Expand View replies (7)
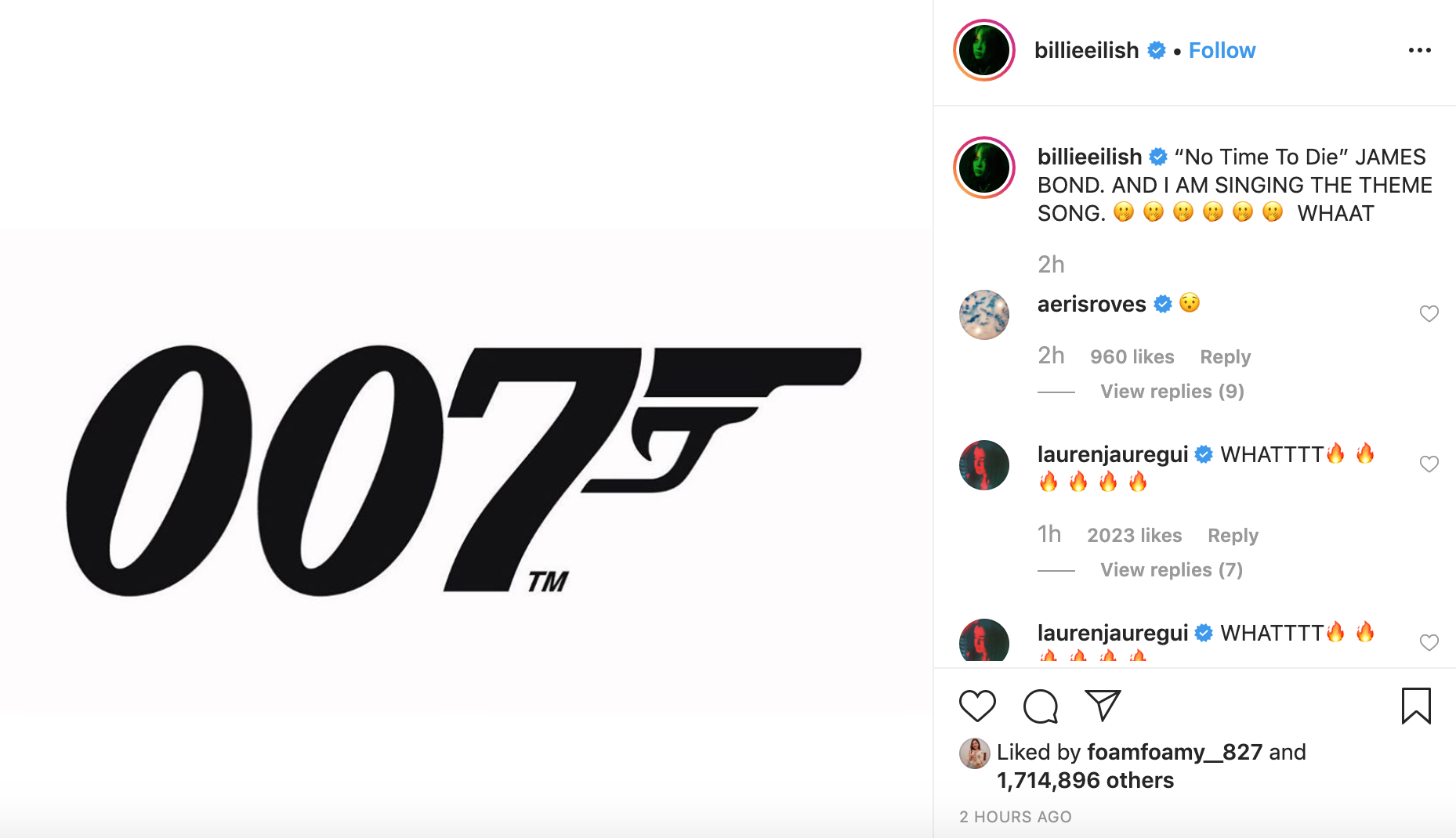Viewport: 1456px width, 838px height. coord(1171,569)
